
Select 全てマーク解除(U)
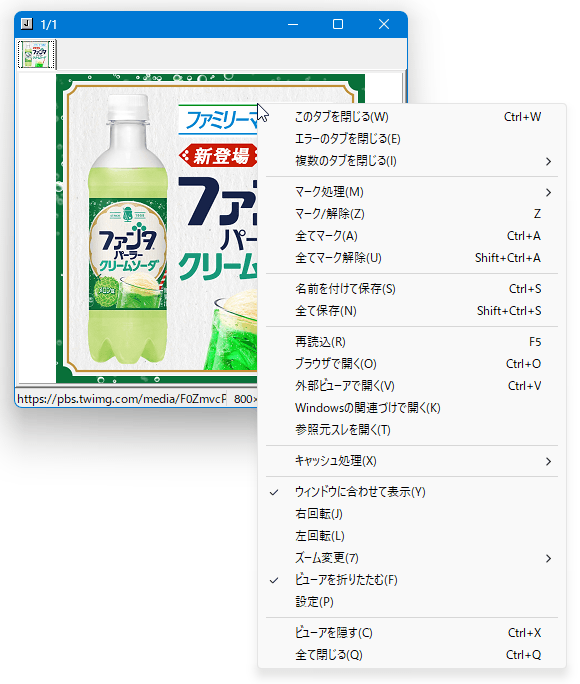coord(412,258)
